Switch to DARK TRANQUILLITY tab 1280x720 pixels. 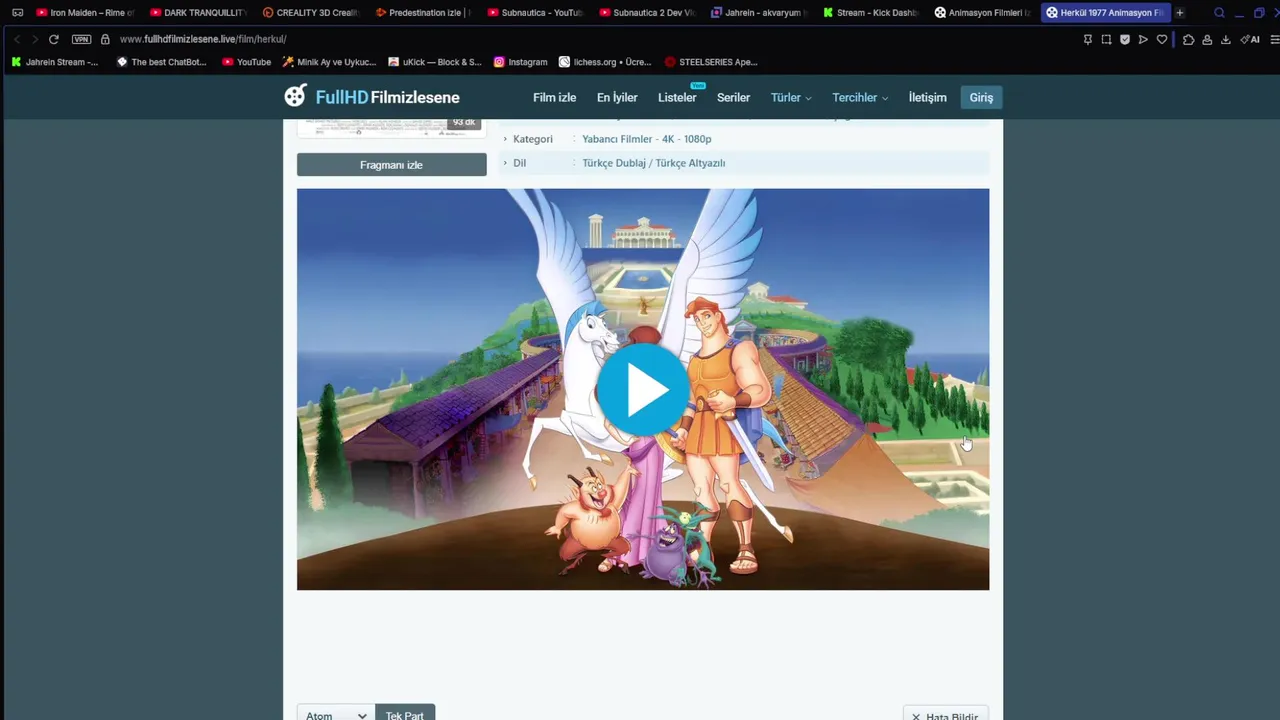pos(198,13)
